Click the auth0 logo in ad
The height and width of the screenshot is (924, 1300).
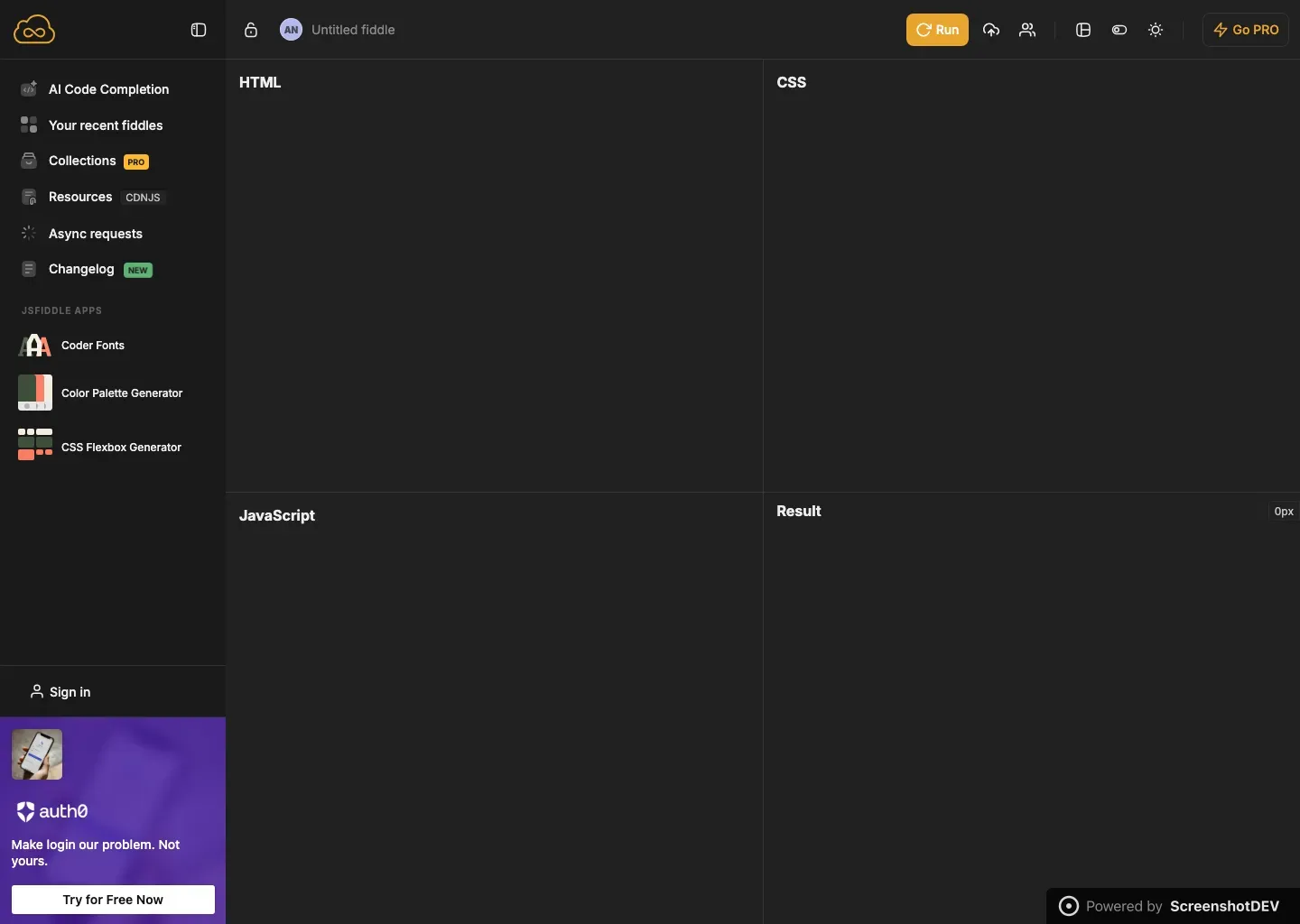pos(52,811)
